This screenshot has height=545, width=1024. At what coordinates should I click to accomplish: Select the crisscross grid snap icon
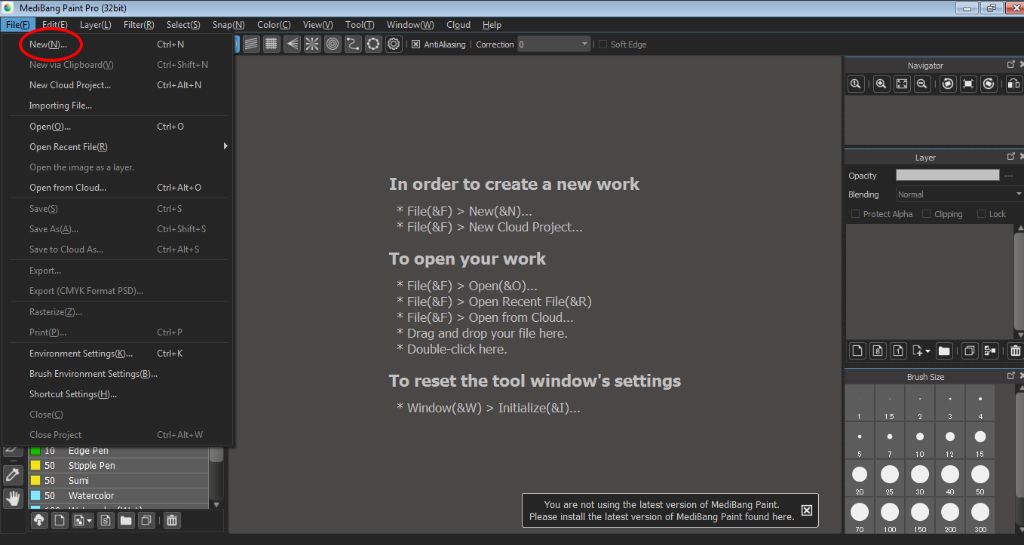pyautogui.click(x=272, y=44)
